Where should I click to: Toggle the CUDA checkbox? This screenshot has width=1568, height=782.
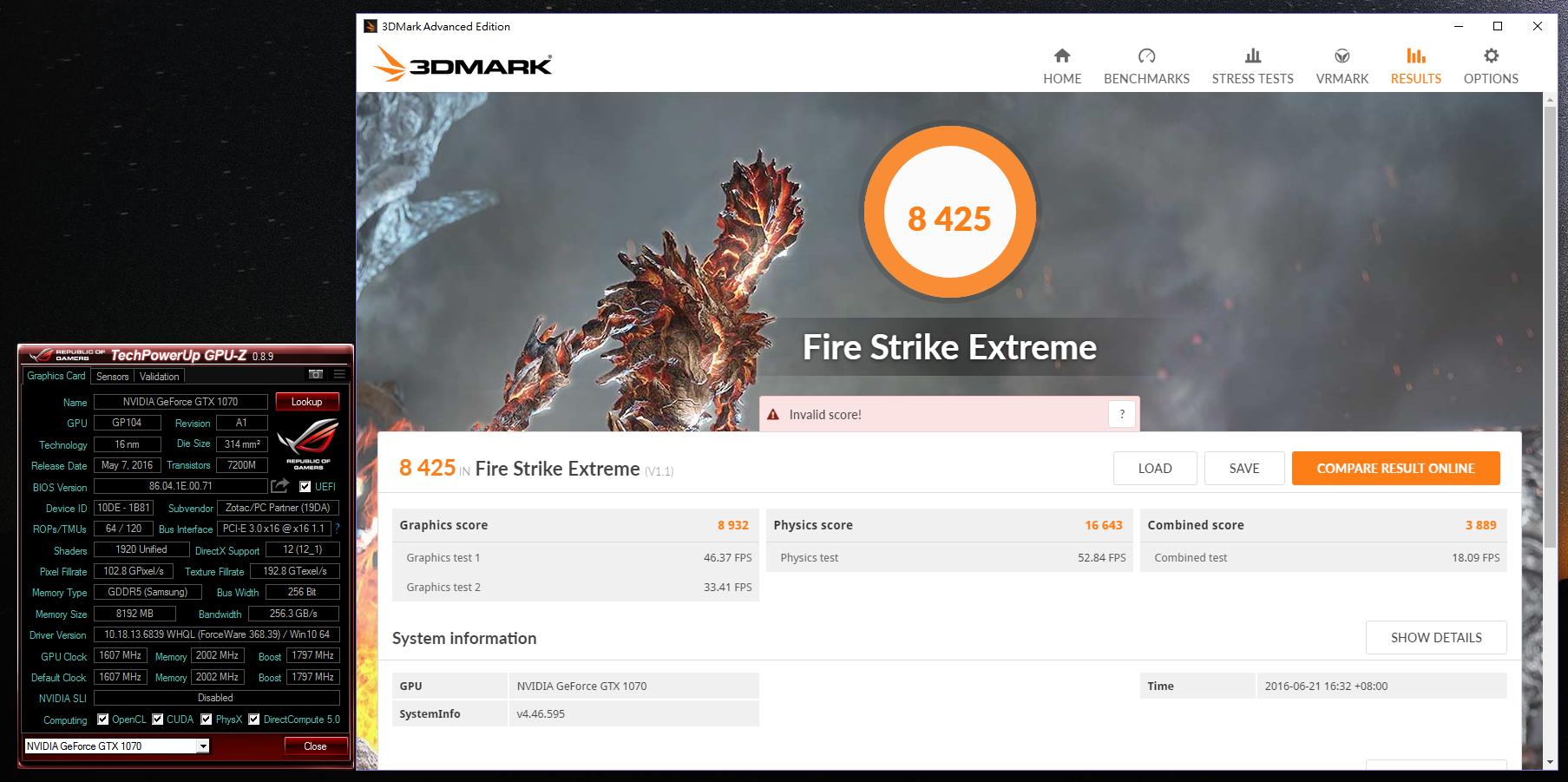point(158,720)
